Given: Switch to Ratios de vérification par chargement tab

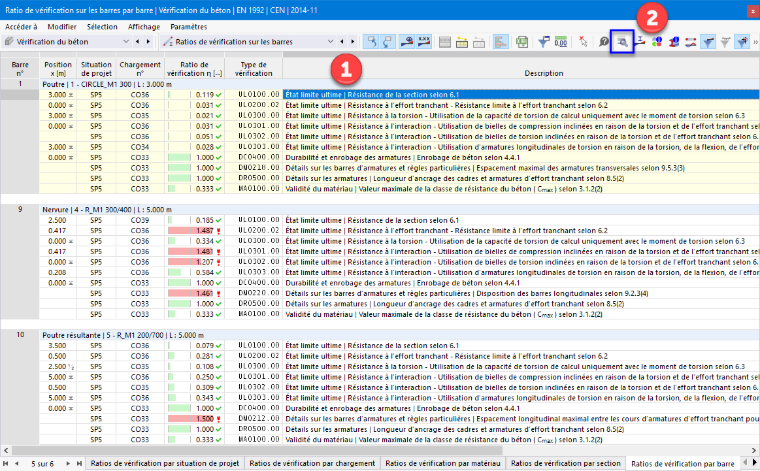Looking at the screenshot, I should 312,464.
